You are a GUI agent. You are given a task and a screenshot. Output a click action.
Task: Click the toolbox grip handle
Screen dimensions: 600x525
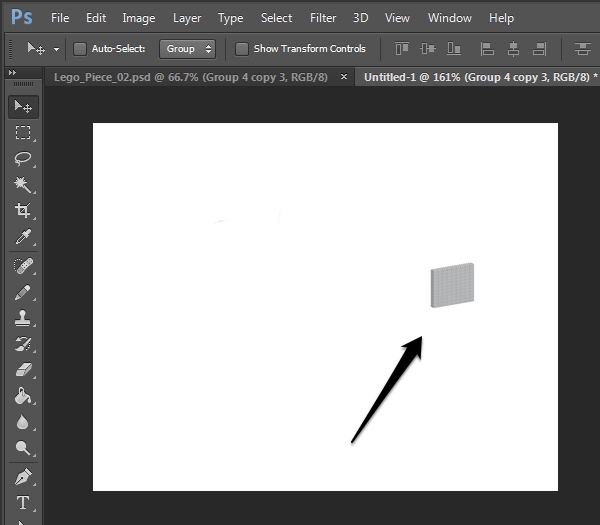pos(23,84)
